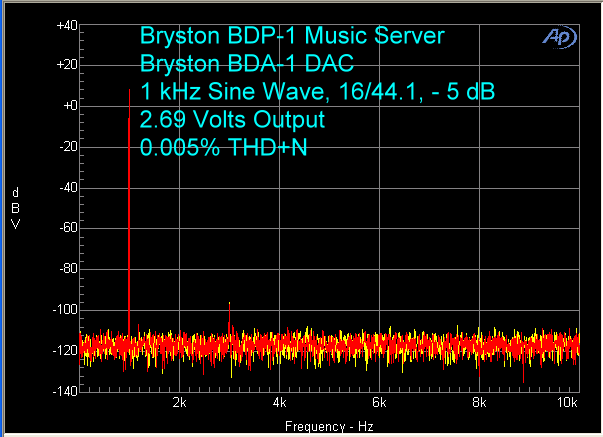Screen dimensions: 603x437
Task: Click the '4k' frequency axis label
Action: point(280,403)
